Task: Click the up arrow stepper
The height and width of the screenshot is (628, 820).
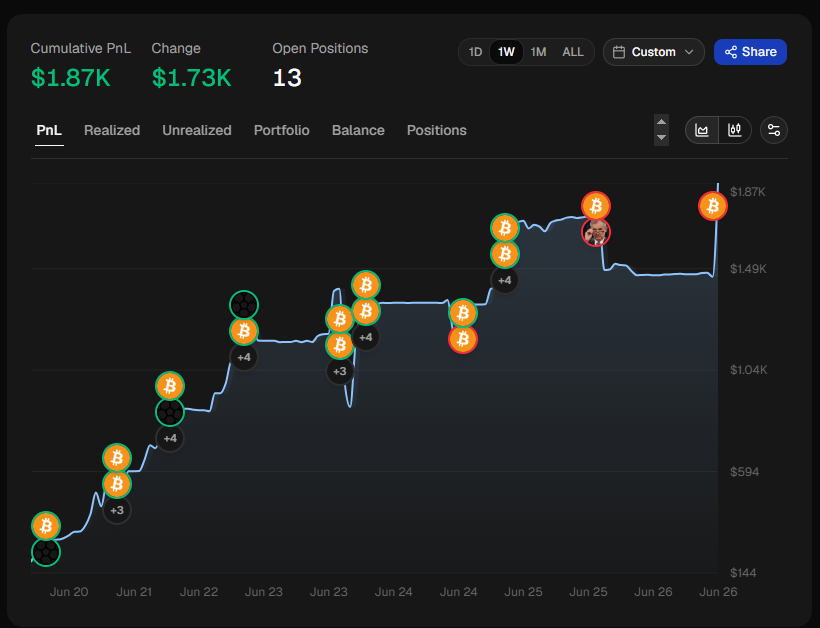Action: [661, 122]
